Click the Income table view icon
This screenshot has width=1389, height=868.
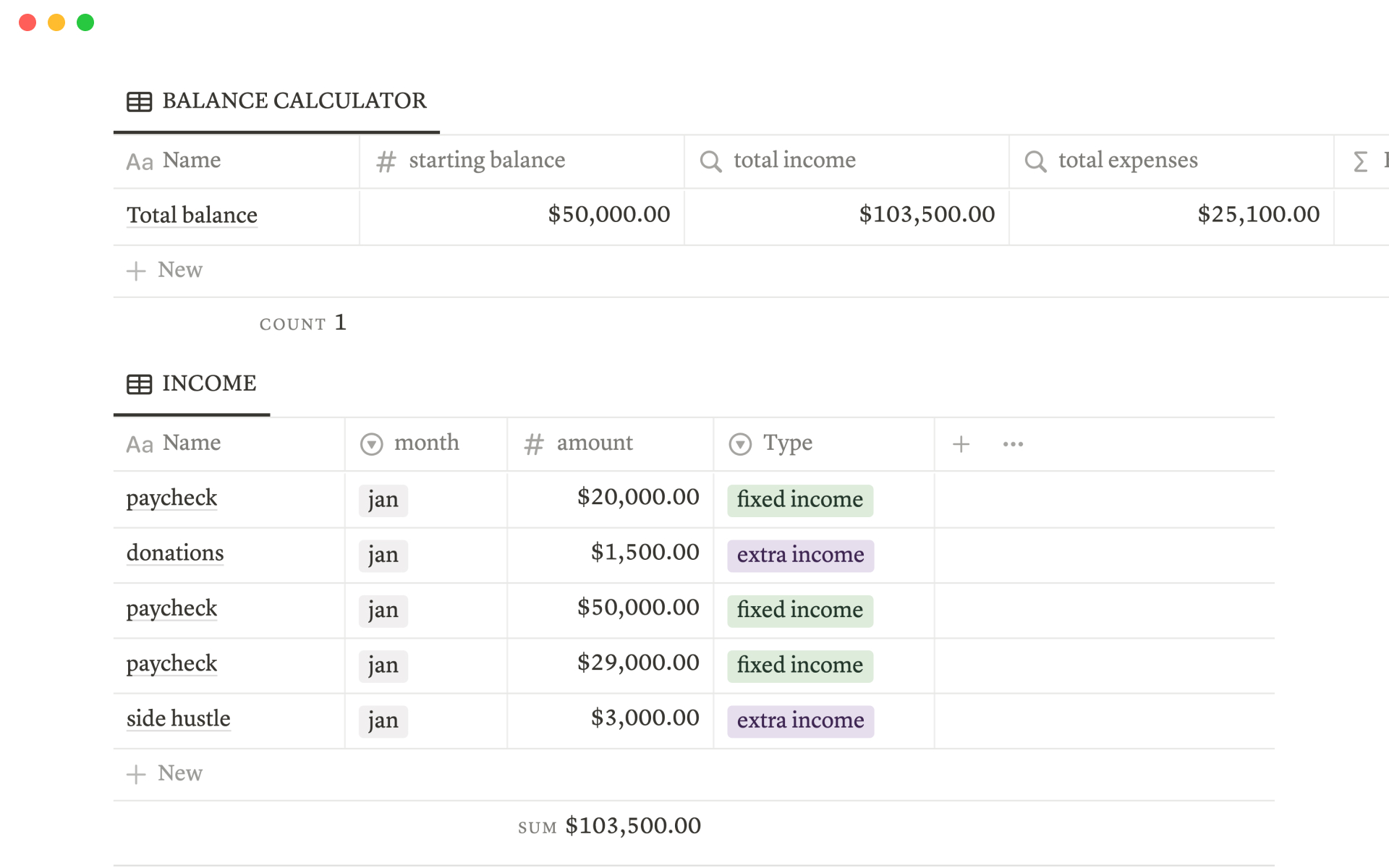click(x=139, y=384)
